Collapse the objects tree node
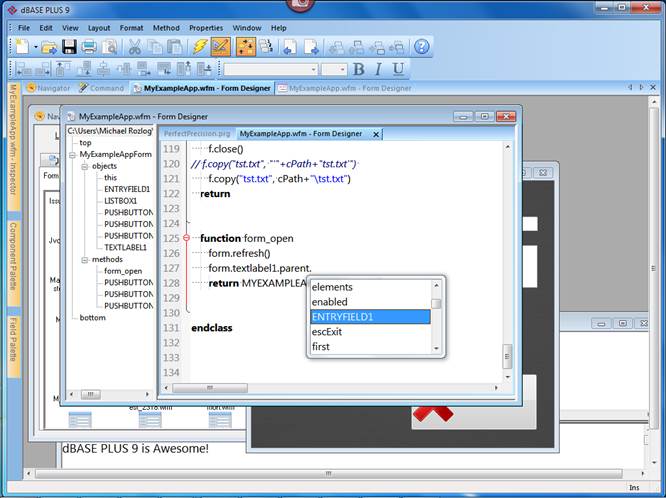The height and width of the screenshot is (498, 666). [85, 167]
